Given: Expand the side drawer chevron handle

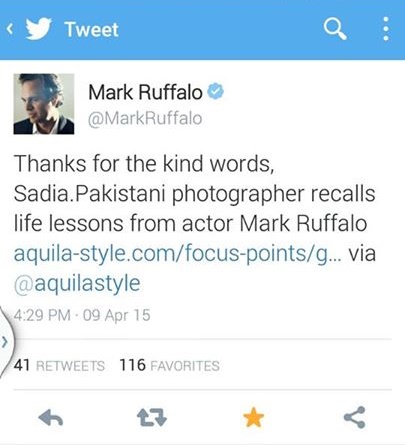Looking at the screenshot, I should coord(5,342).
